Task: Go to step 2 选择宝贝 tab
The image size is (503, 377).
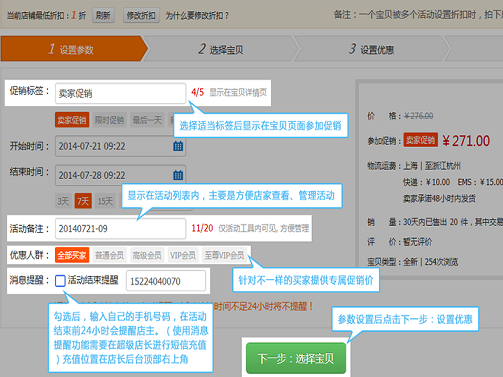Action: (x=221, y=49)
